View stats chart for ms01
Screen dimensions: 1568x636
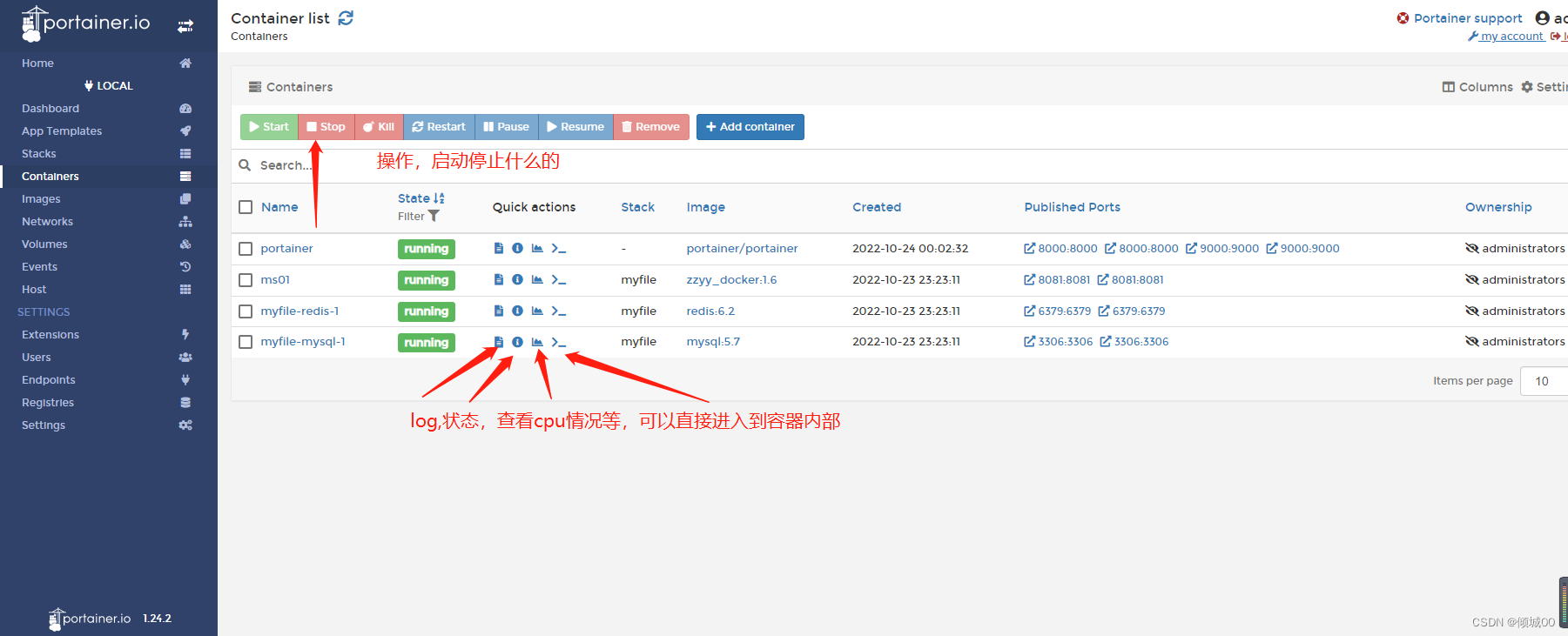537,279
